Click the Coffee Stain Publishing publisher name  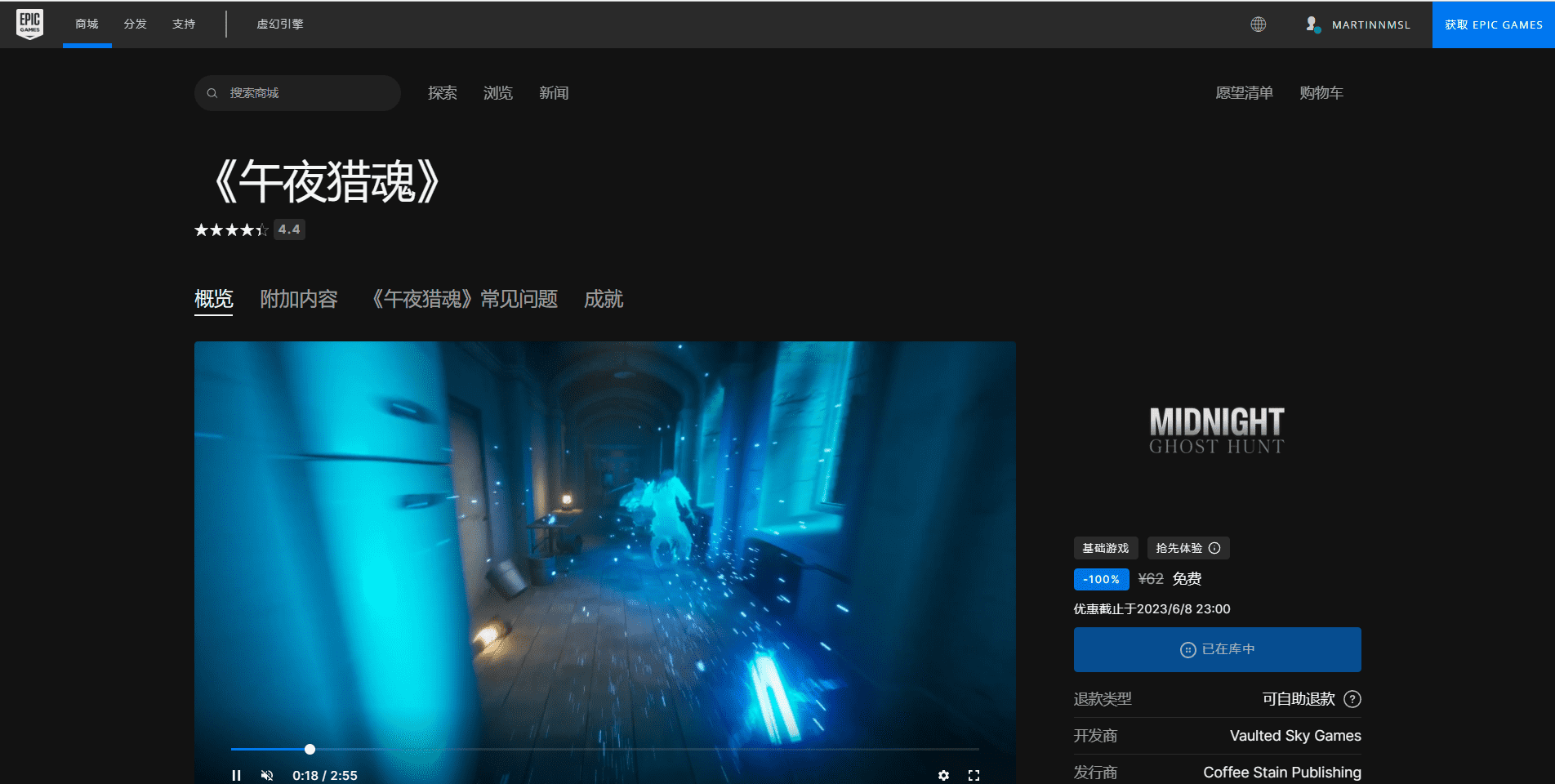[1282, 773]
